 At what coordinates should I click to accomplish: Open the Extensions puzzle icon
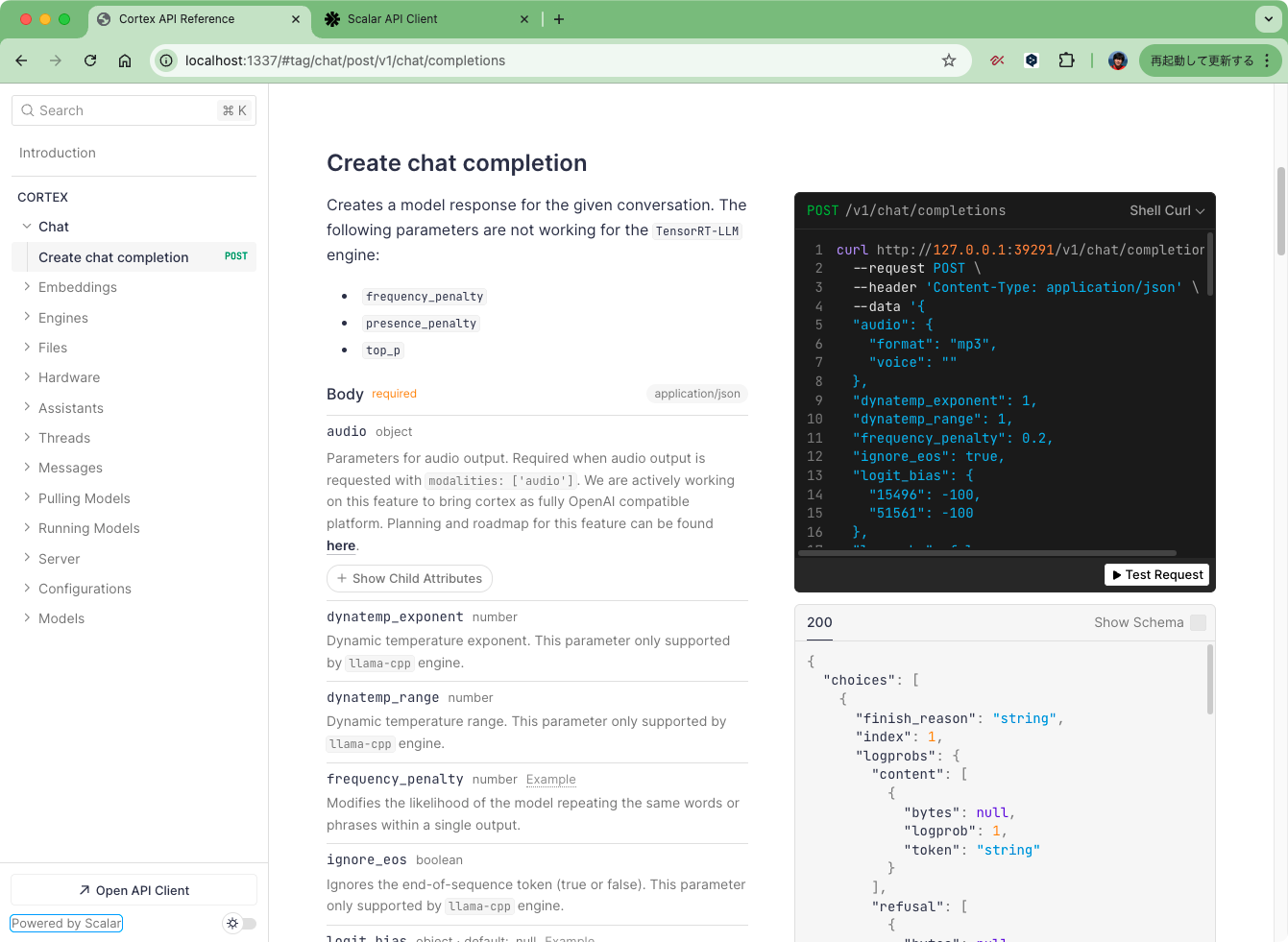pos(1066,60)
